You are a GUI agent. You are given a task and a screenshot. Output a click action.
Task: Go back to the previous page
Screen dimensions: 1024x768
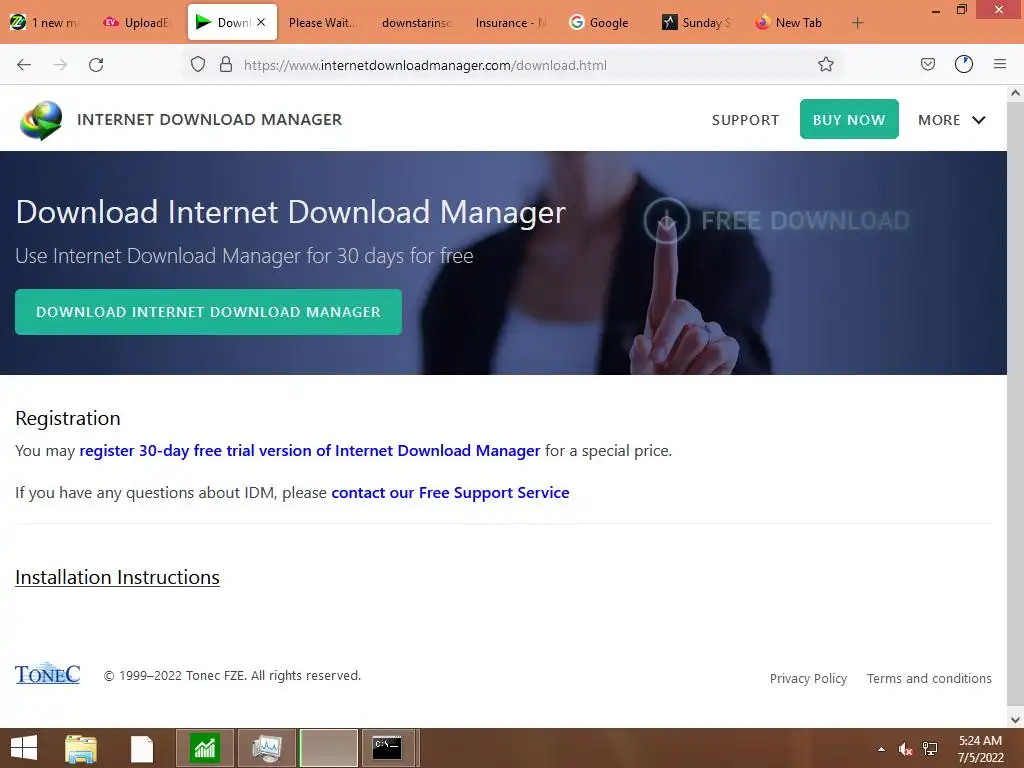[24, 65]
